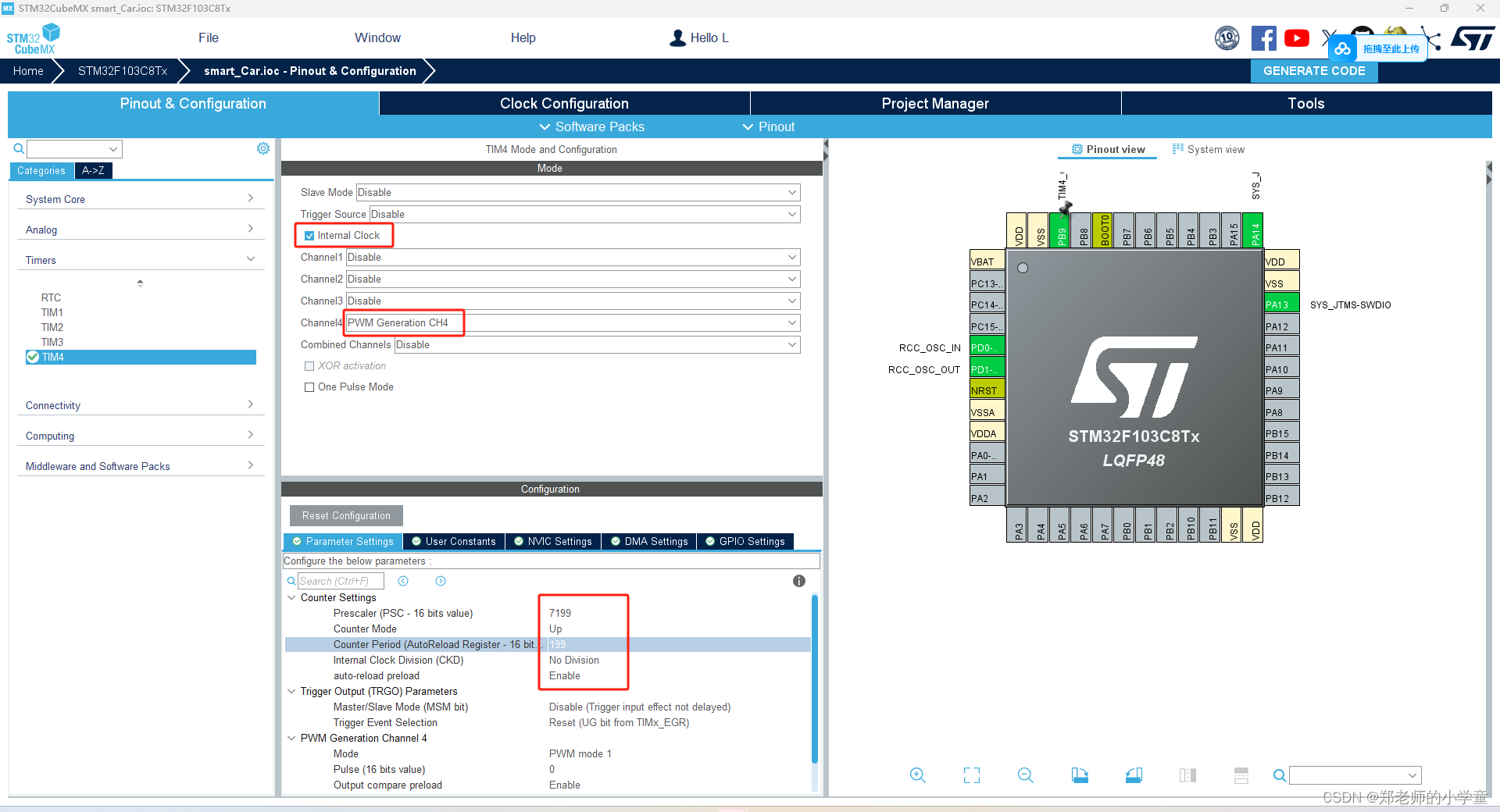Open the YouTube icon in the header

pyautogui.click(x=1297, y=37)
